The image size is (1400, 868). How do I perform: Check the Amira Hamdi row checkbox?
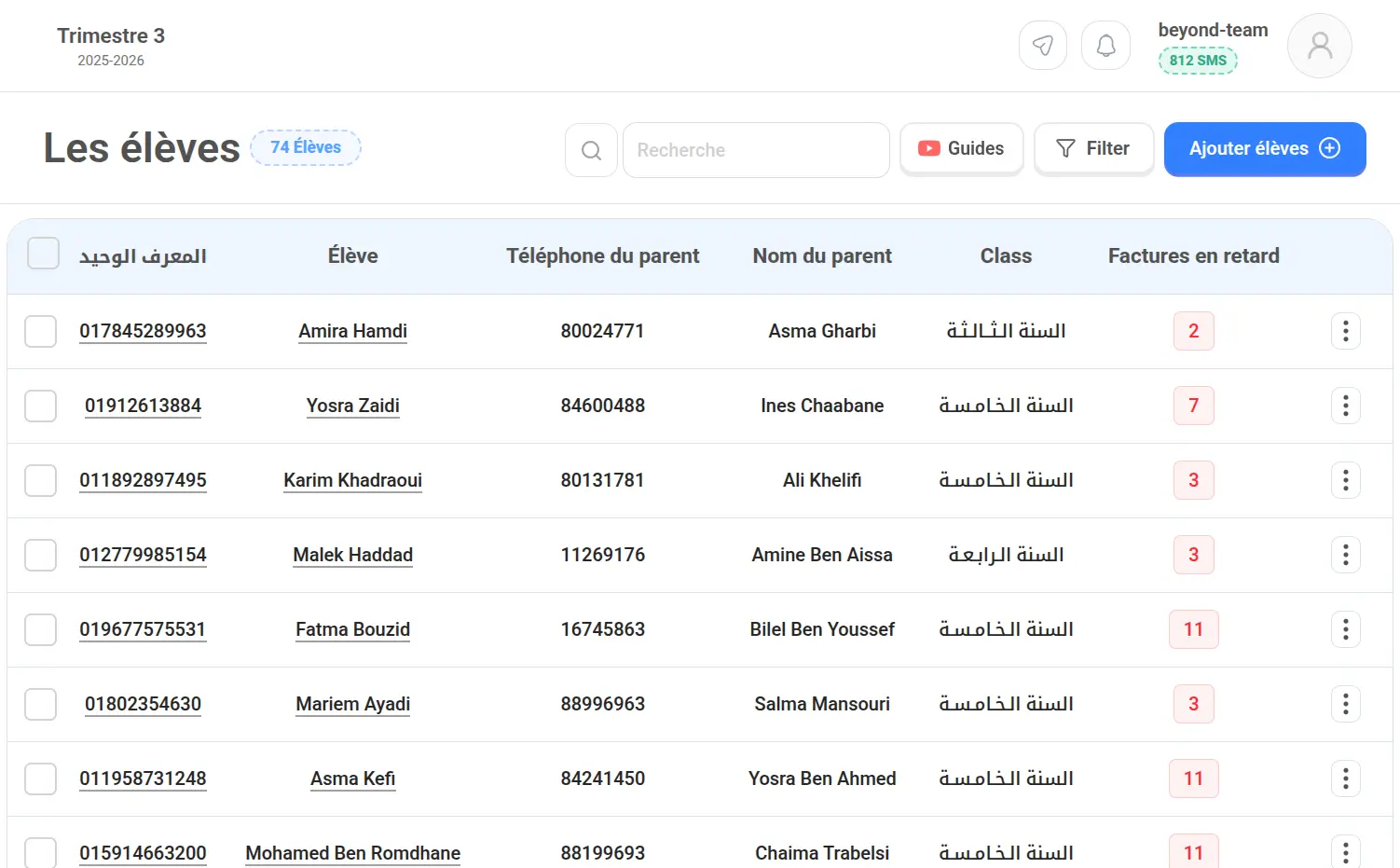click(x=41, y=331)
